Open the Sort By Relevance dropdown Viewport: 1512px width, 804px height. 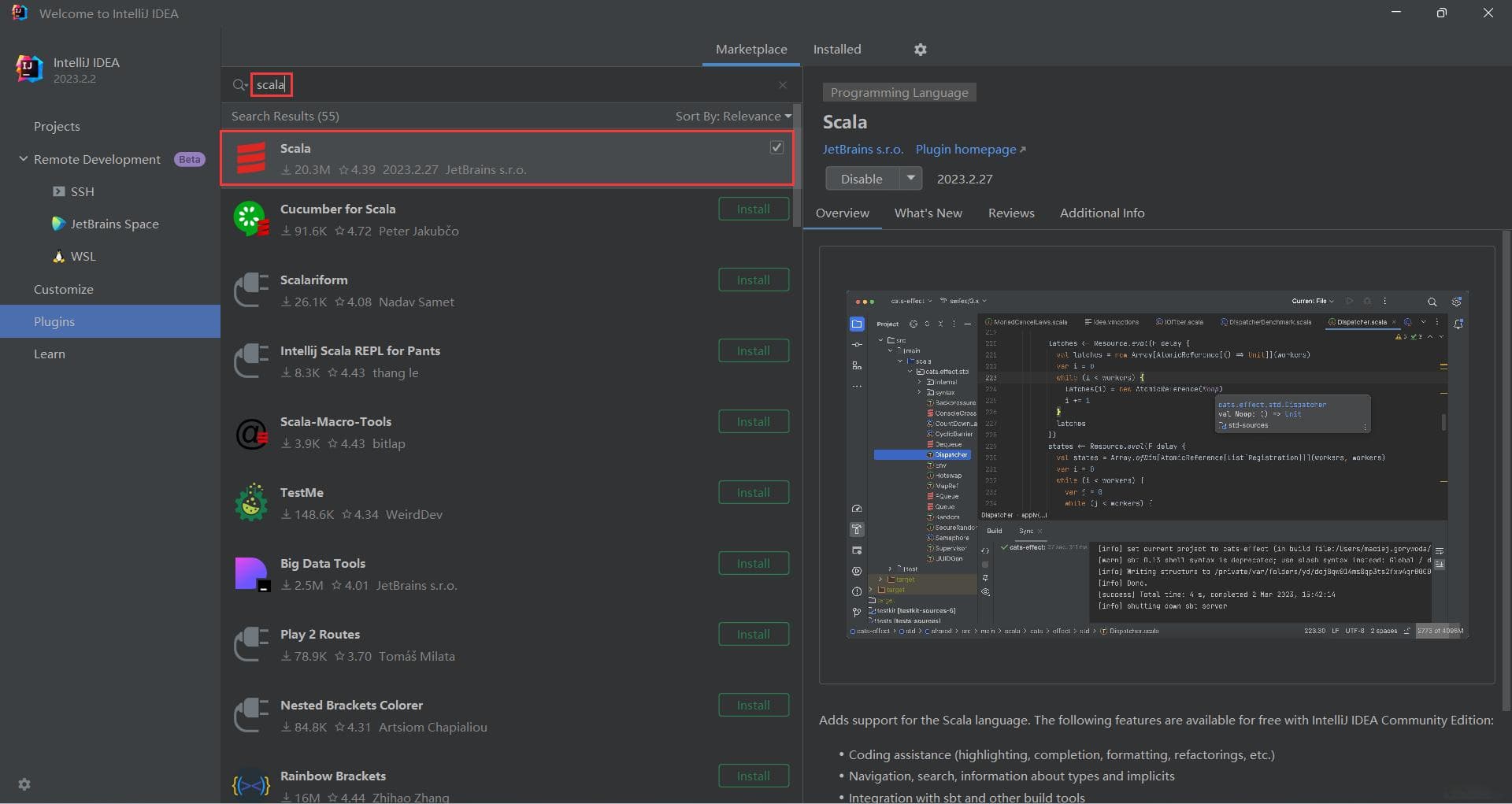(733, 116)
